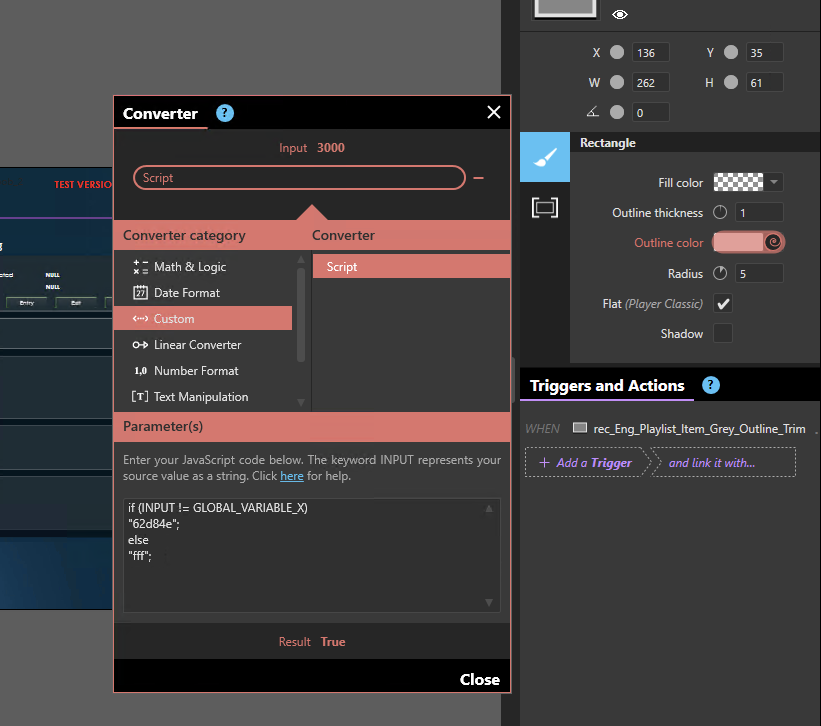Select the paintbrush appearance tab
Viewport: 821px width, 726px height.
pyautogui.click(x=545, y=158)
